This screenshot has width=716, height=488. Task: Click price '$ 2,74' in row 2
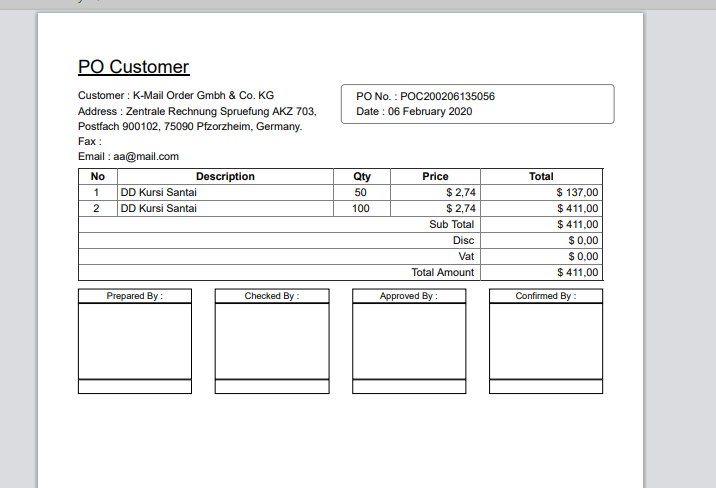pos(461,209)
